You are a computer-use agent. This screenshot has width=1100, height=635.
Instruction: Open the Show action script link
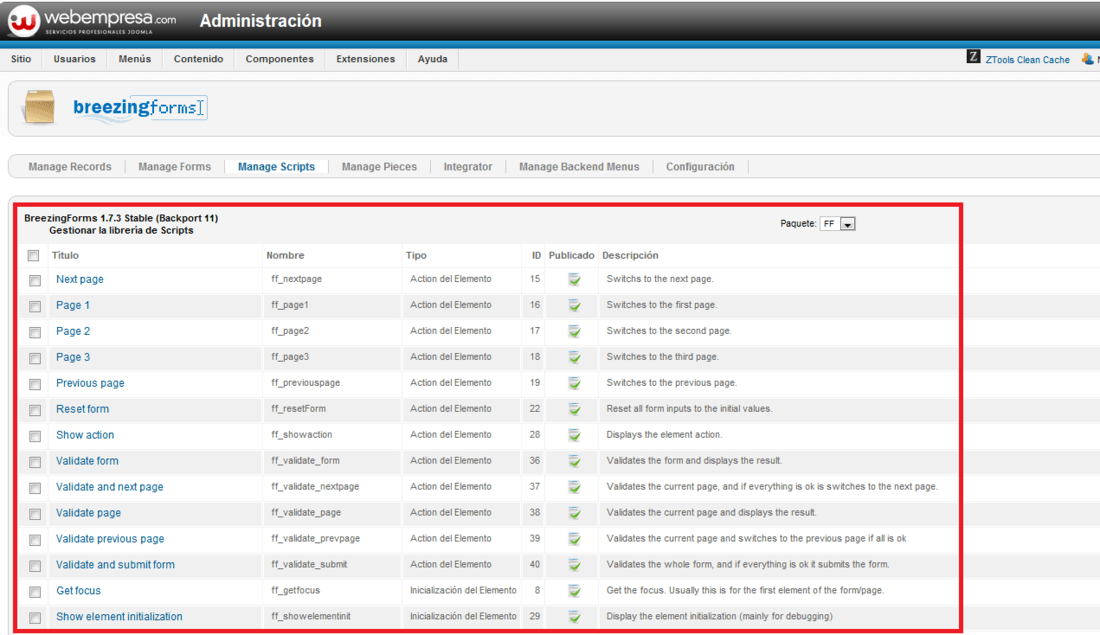tap(85, 435)
